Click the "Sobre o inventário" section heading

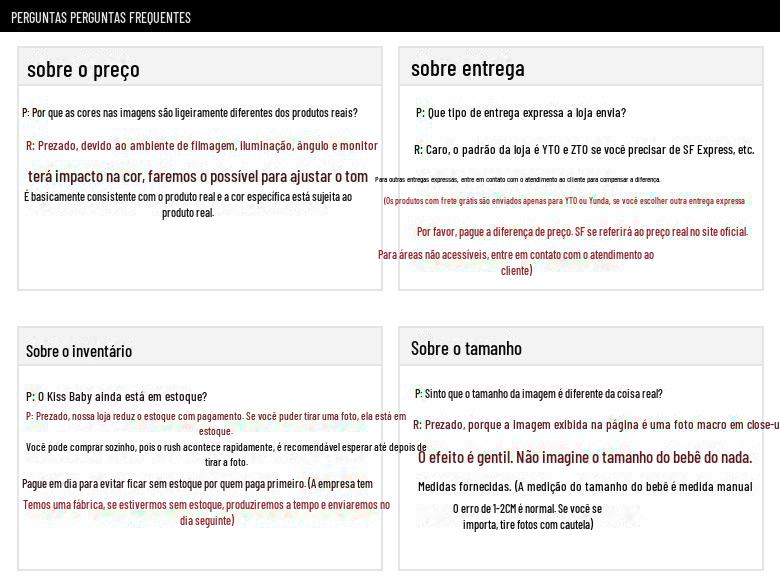[x=79, y=351]
